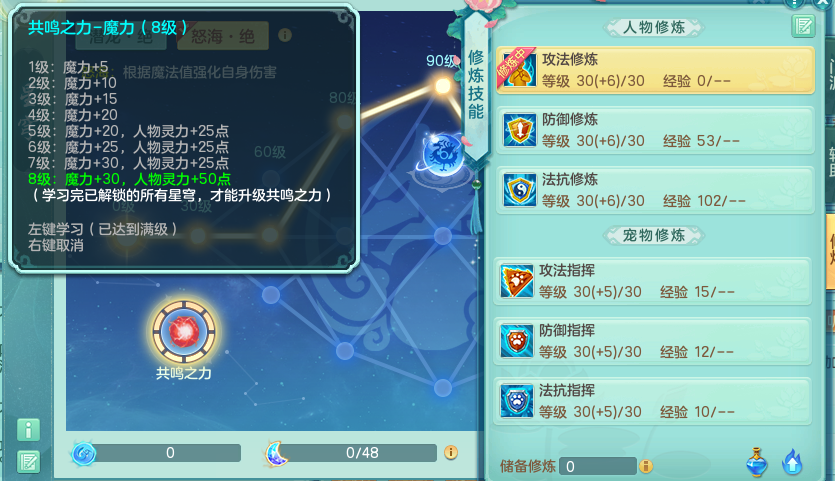Image resolution: width=835 pixels, height=481 pixels.
Task: Click the 防御修炼 shield icon
Action: coord(520,129)
